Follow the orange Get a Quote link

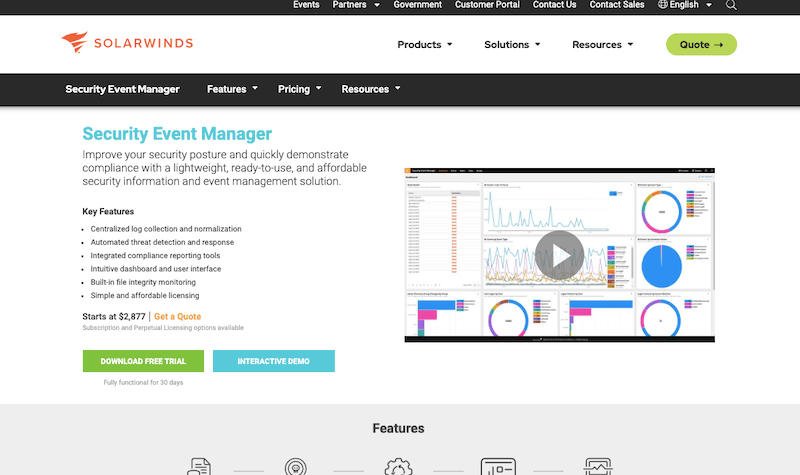click(178, 316)
